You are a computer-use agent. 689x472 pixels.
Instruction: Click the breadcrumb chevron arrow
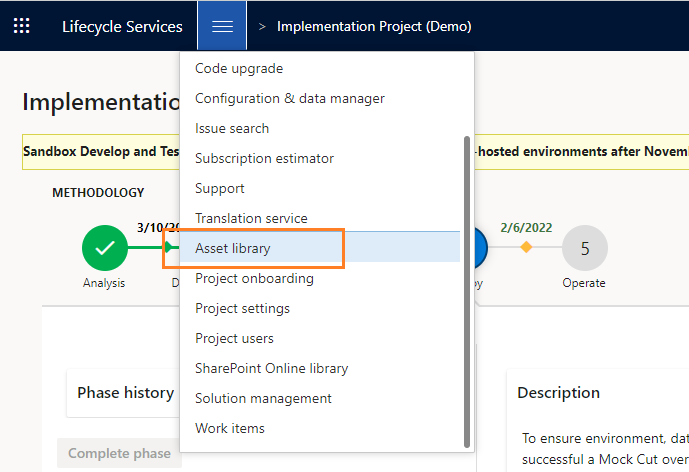[x=262, y=26]
